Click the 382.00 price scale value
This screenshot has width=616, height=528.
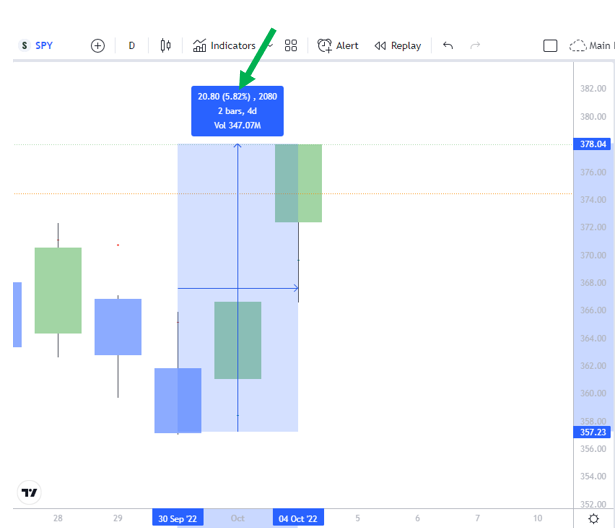tap(593, 88)
